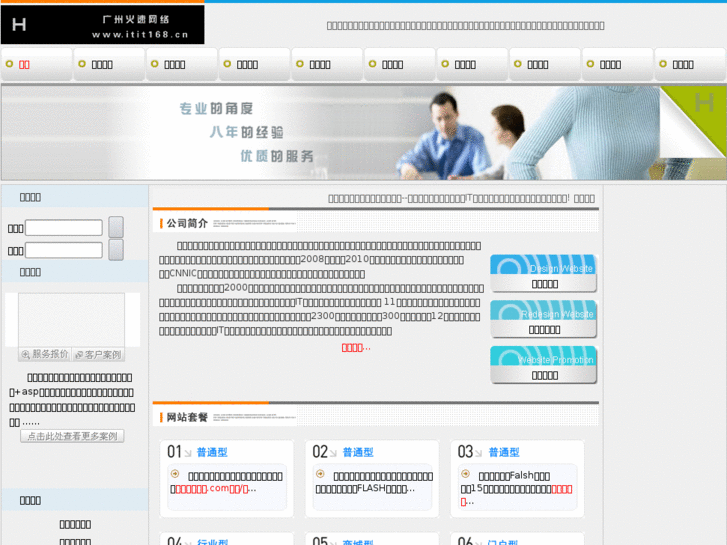The image size is (727, 545).
Task: Click the green H page-curl corner on banner
Action: (x=698, y=114)
